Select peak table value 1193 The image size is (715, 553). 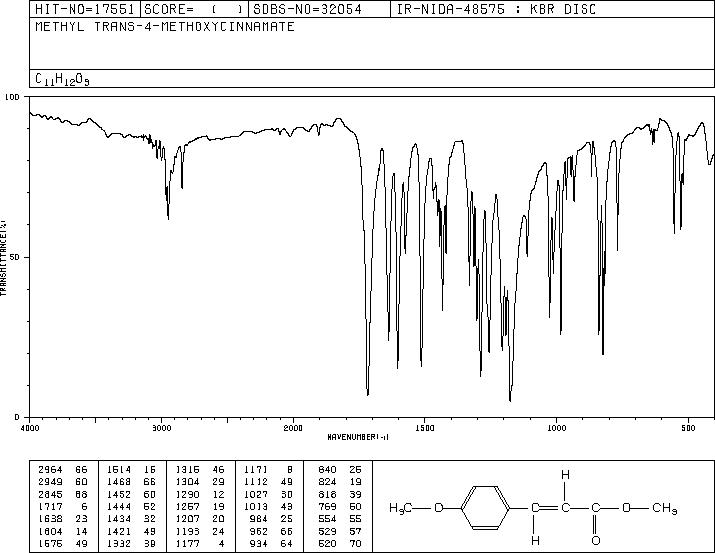[187, 531]
